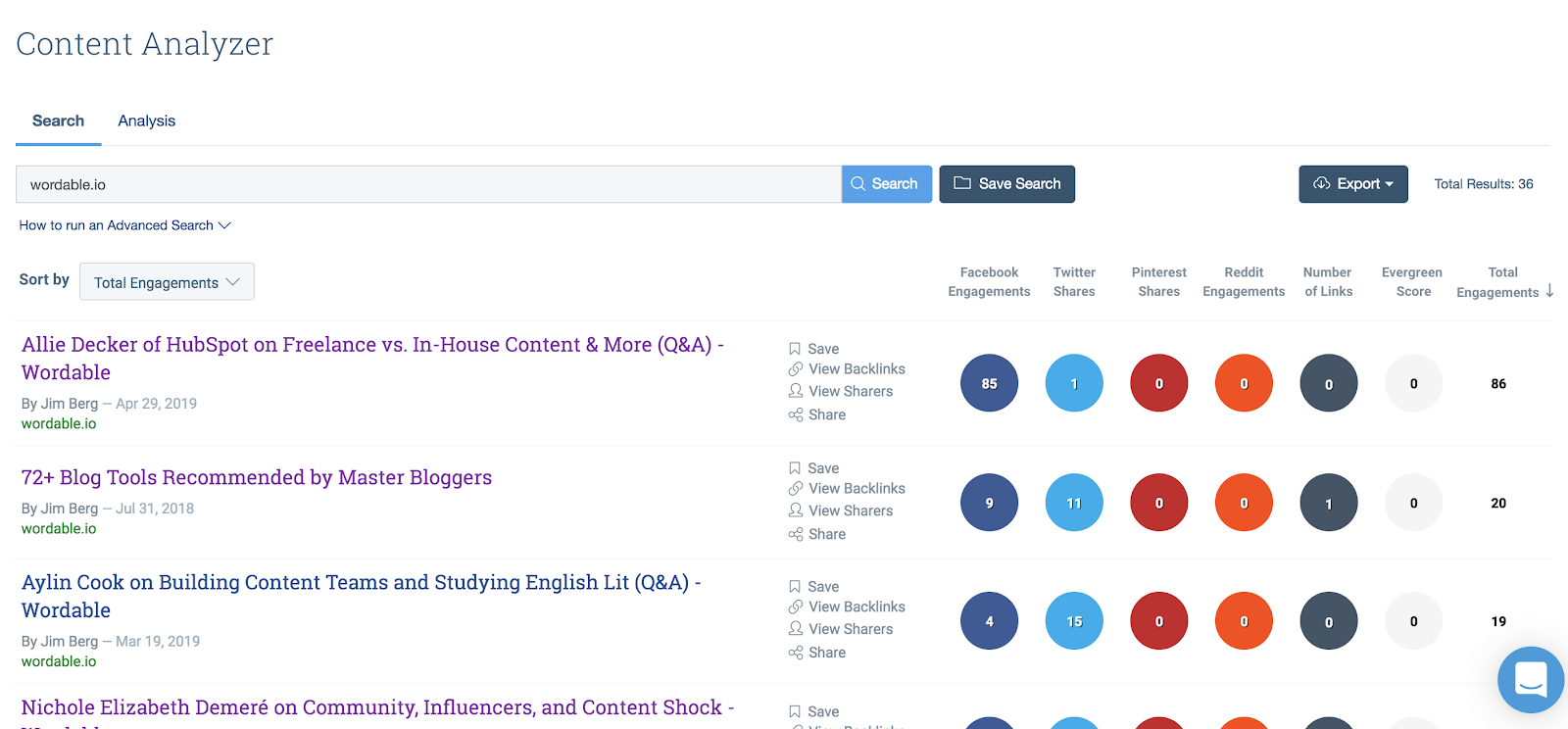The width and height of the screenshot is (1568, 729).
Task: Click the Pinterest Shares column header
Action: (x=1159, y=282)
